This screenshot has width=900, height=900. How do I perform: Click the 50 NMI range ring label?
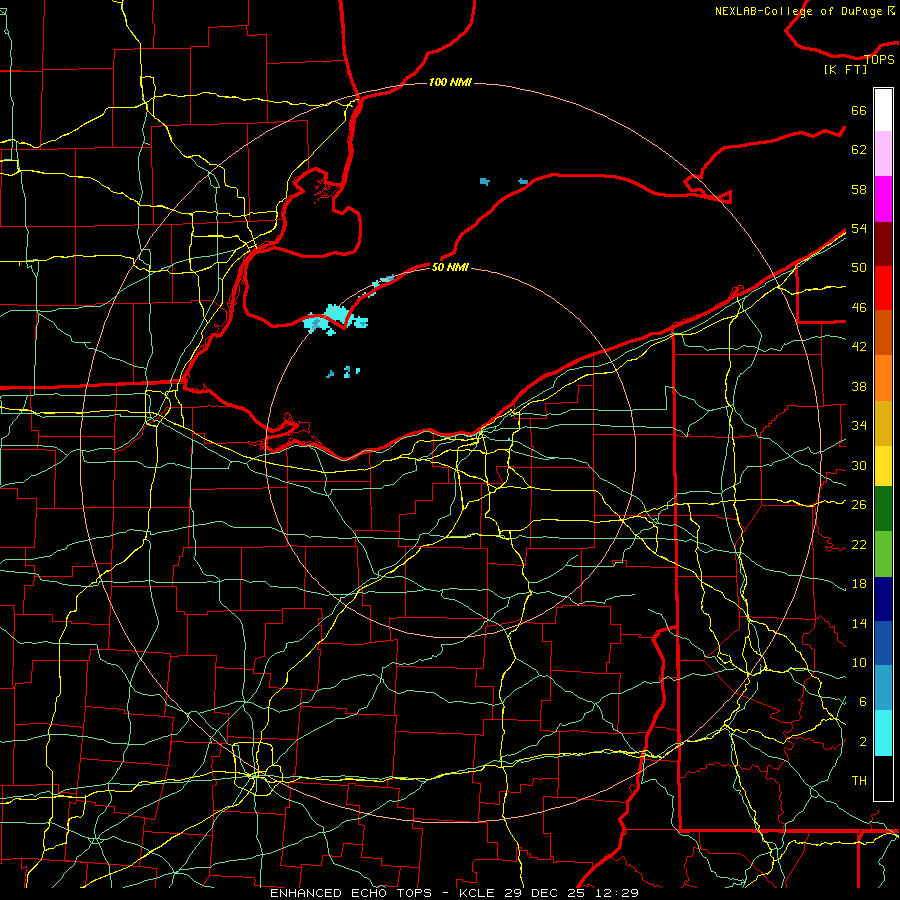coord(450,267)
